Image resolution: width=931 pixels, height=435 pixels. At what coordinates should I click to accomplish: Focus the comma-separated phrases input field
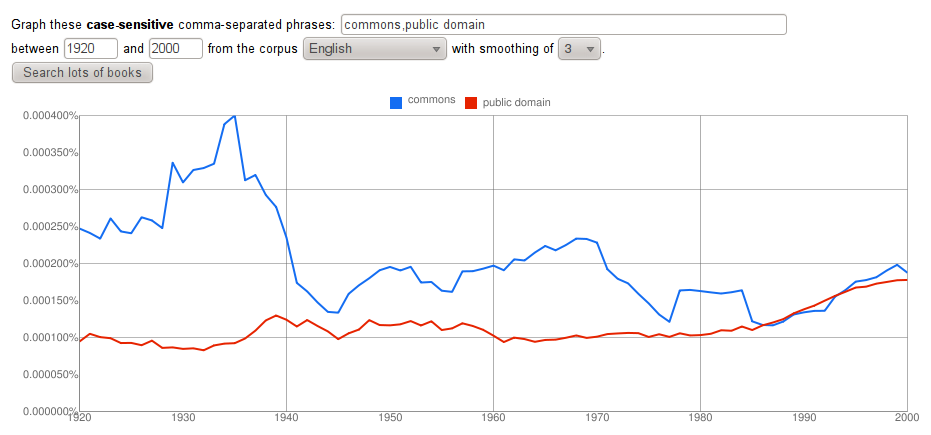563,24
